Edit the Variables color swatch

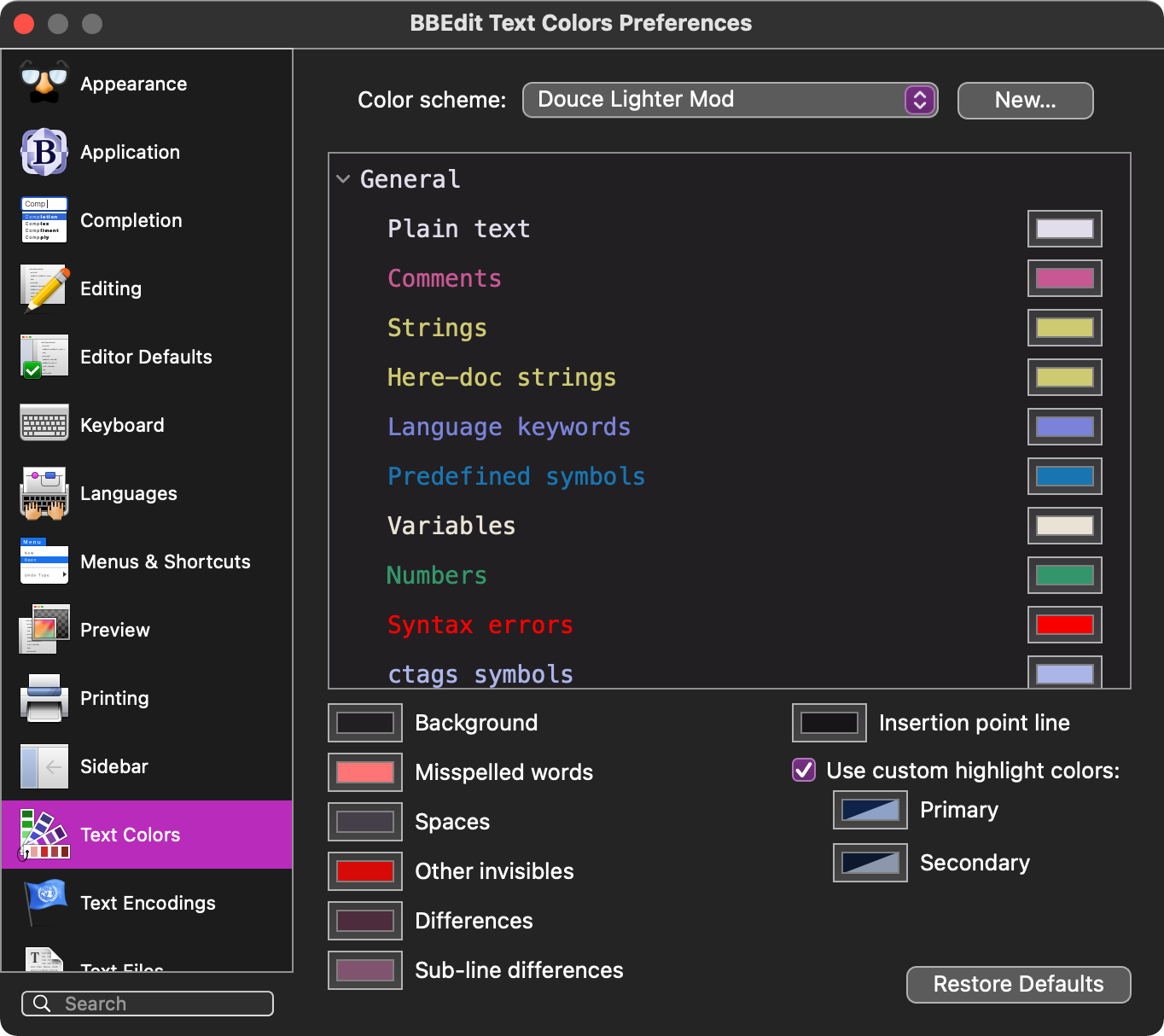click(x=1064, y=526)
